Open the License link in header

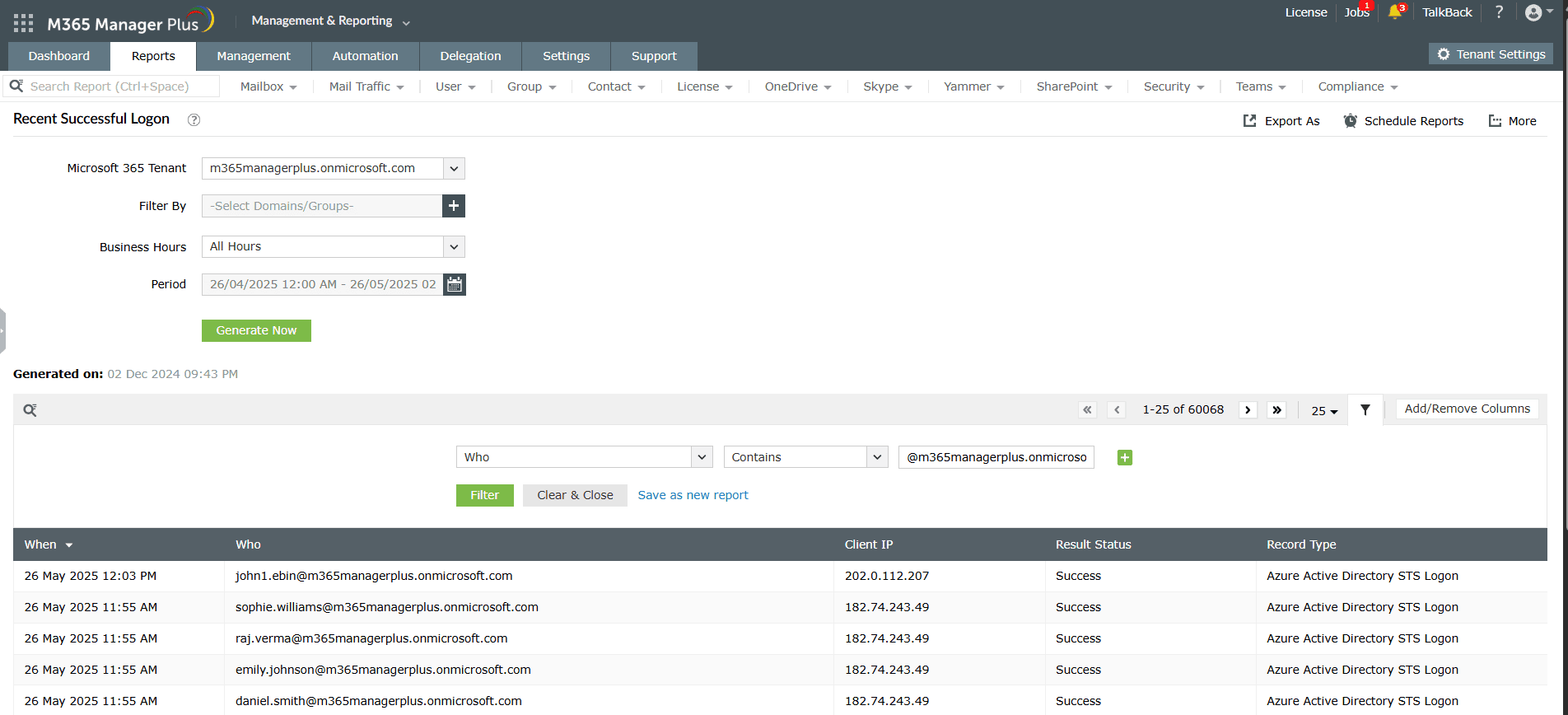tap(1306, 12)
